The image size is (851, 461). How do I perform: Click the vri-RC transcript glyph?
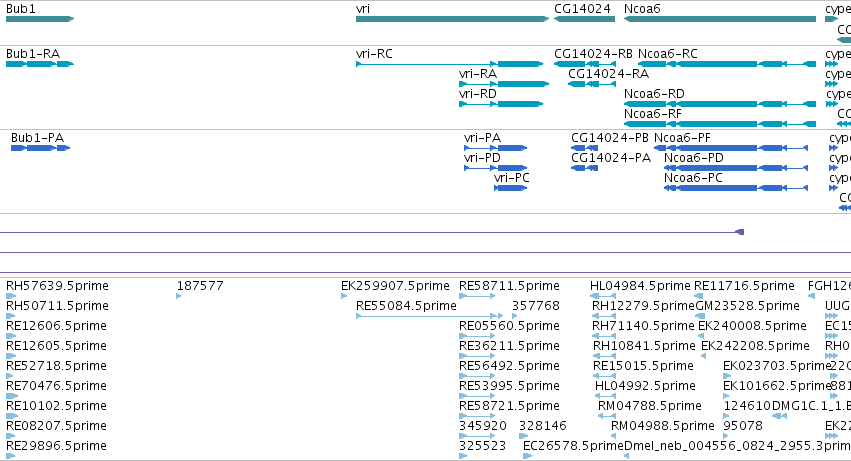[449, 64]
